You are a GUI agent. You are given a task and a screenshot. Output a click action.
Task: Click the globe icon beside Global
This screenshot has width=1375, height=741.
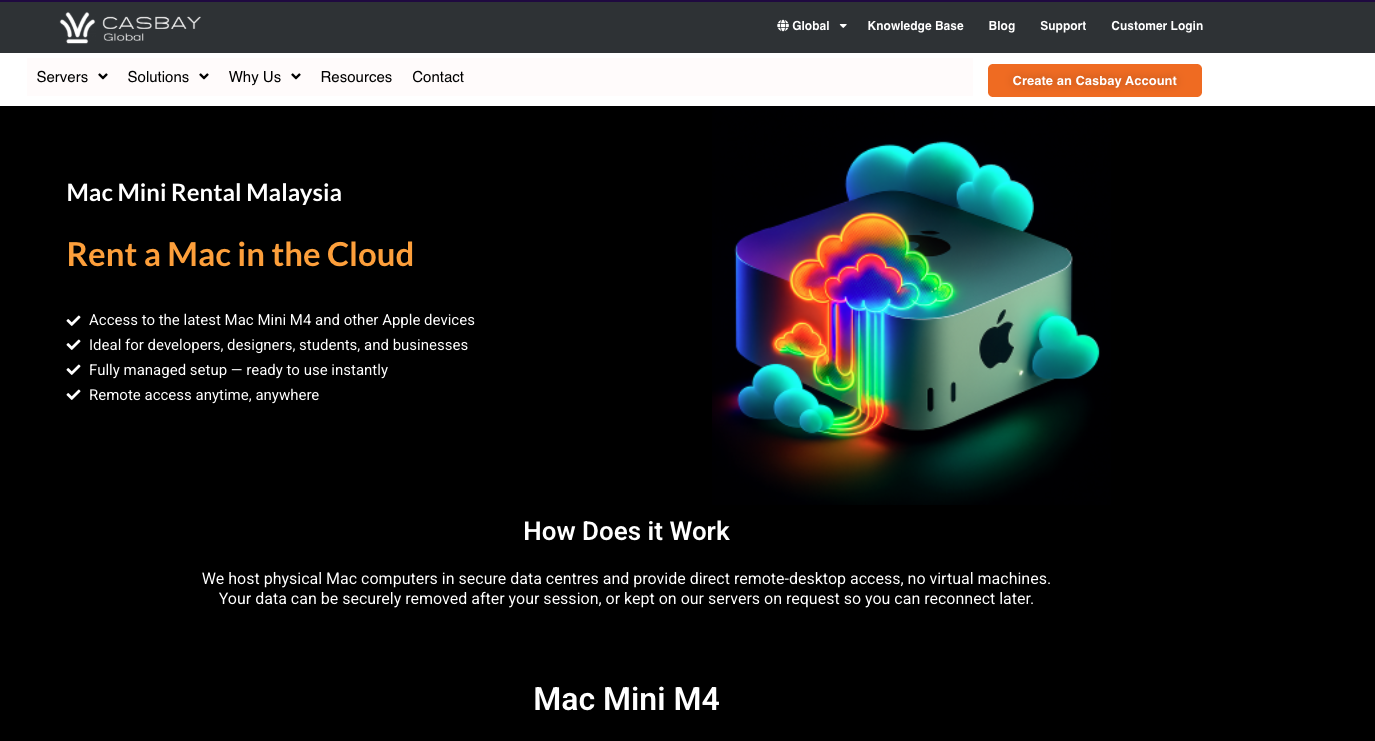(783, 26)
